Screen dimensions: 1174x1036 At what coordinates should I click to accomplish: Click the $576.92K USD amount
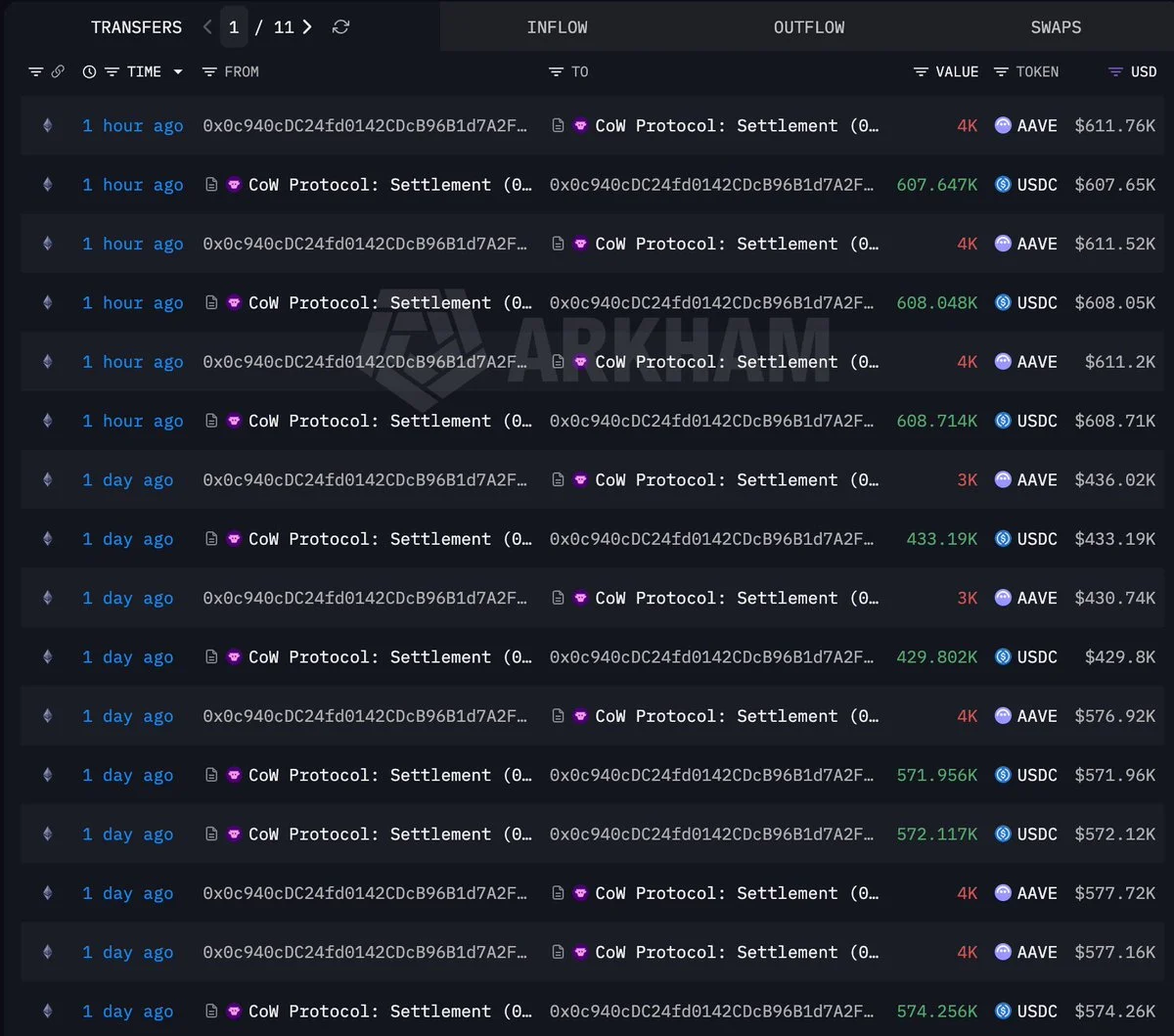[1115, 716]
